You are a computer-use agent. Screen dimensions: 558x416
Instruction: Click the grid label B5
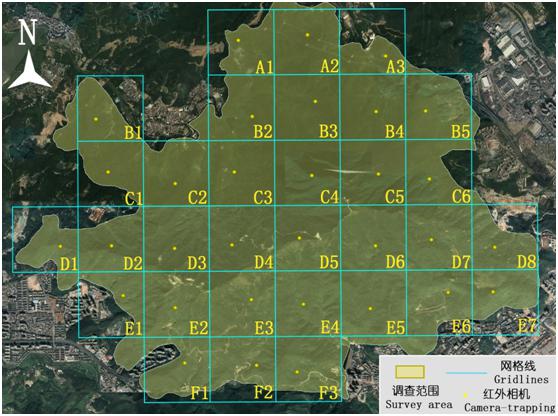tap(461, 131)
